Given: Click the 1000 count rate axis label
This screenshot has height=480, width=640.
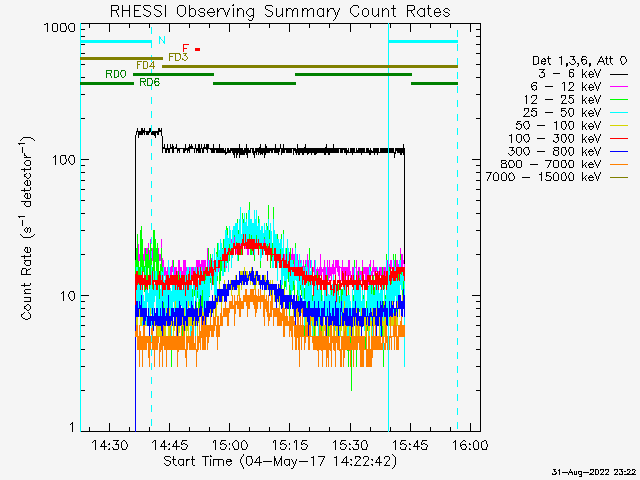Looking at the screenshot, I should click(x=60, y=28).
